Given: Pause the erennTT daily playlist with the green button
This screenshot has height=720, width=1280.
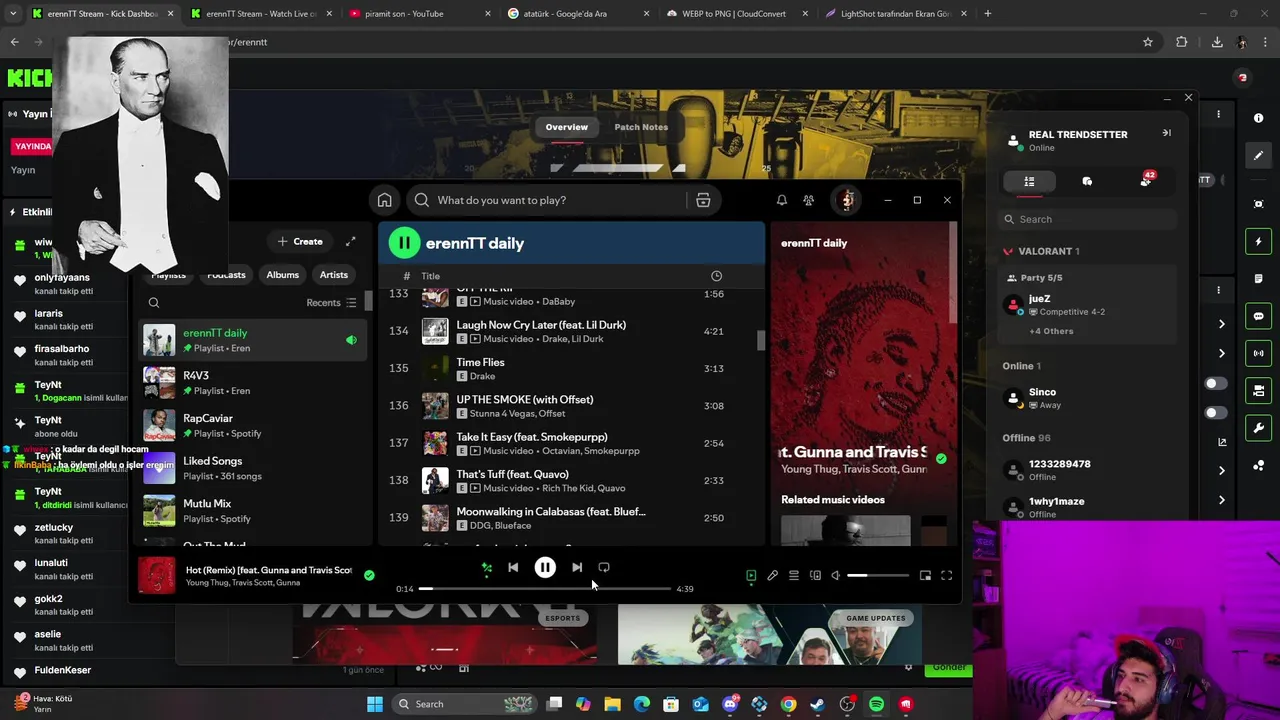Looking at the screenshot, I should point(404,243).
